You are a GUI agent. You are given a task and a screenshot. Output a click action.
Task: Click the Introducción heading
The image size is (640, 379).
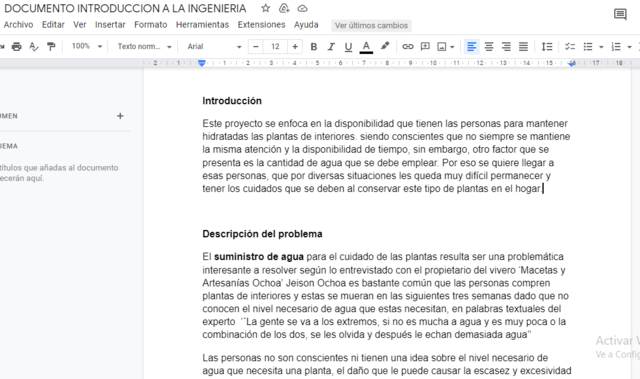[232, 101]
